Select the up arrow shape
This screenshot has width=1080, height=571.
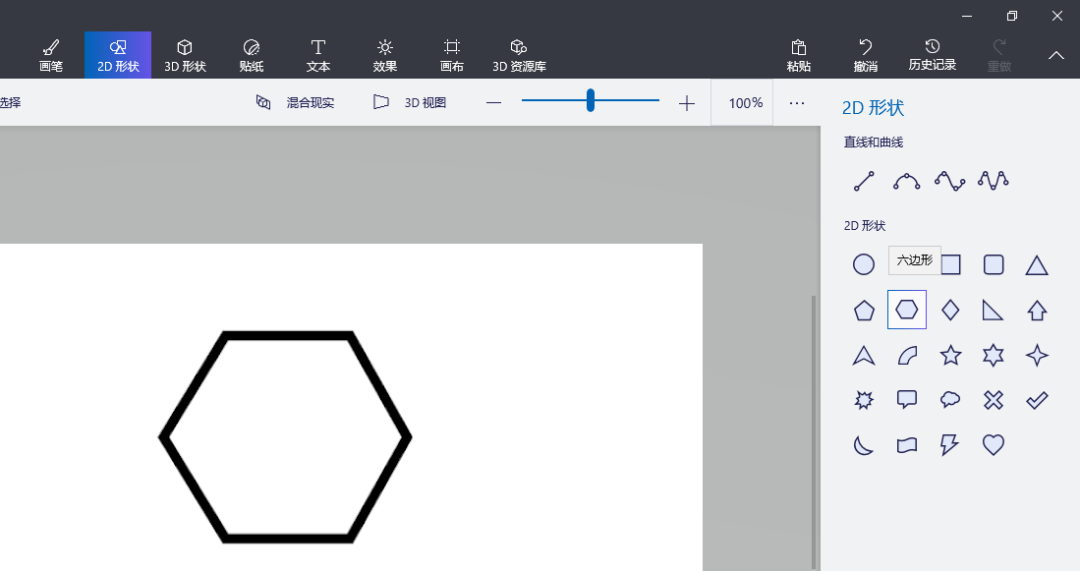(x=1037, y=311)
